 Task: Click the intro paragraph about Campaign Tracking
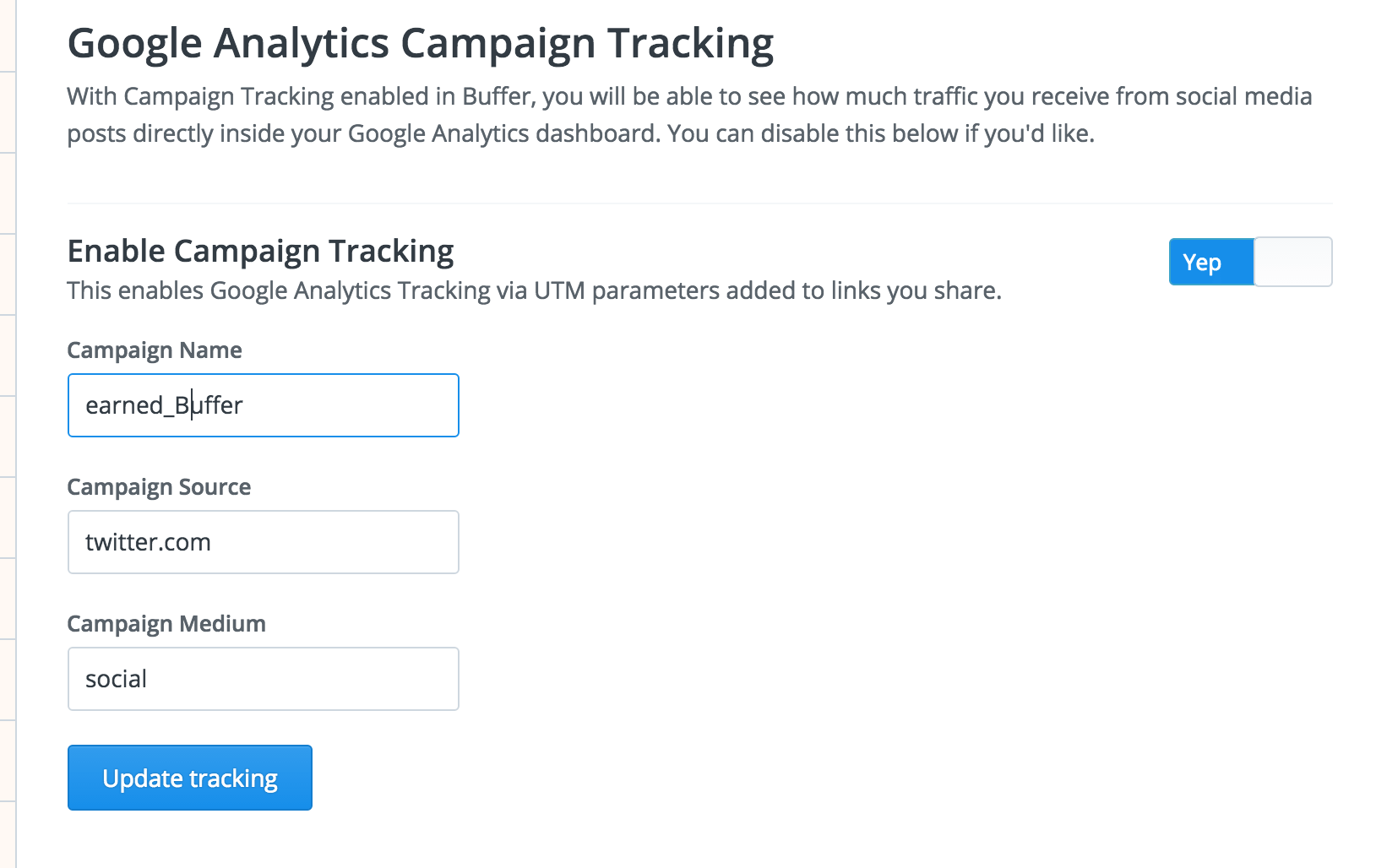[676, 114]
